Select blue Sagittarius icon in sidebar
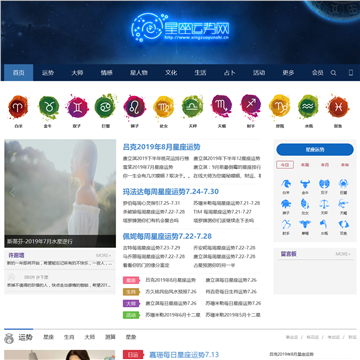Screen dimensions: 360x360 pos(286,224)
